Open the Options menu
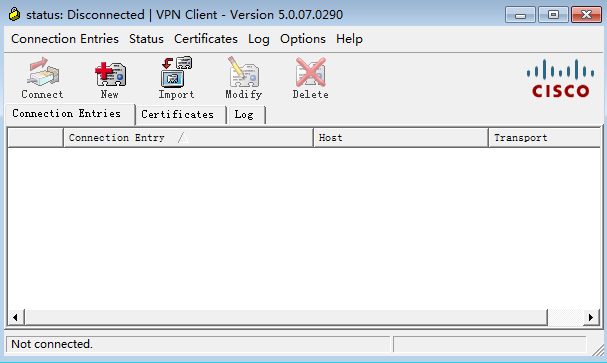This screenshot has width=607, height=363. coord(303,39)
